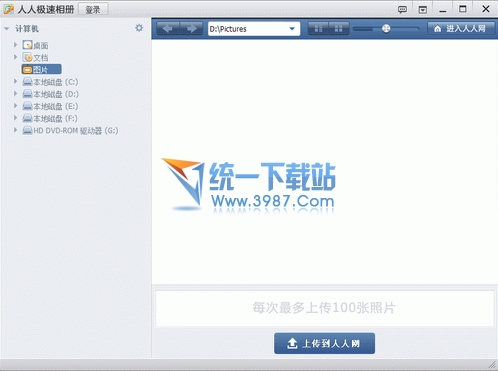This screenshot has width=498, height=371.
Task: Click the upload queue area saying 每次最多上传100张照片
Action: click(x=324, y=308)
